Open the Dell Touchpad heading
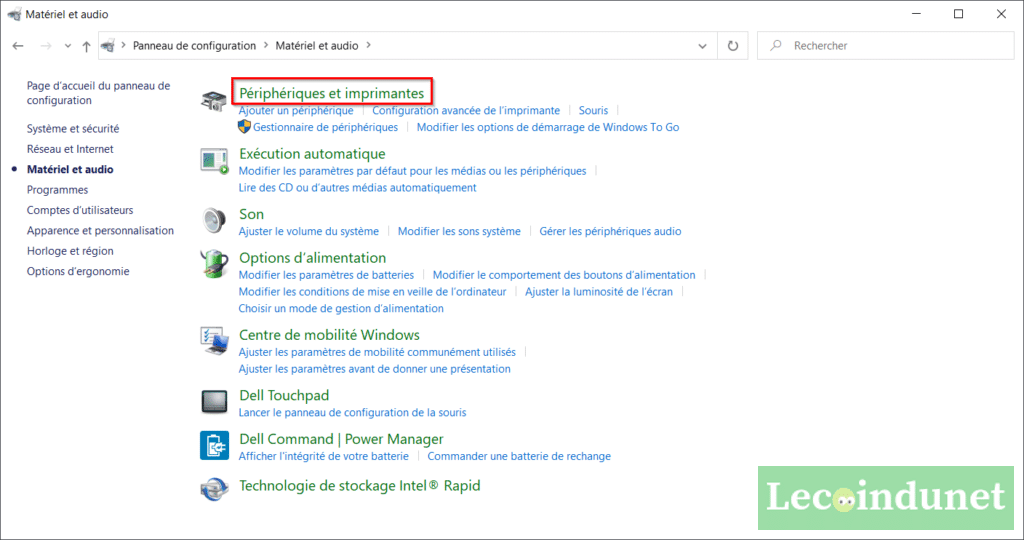This screenshot has height=540, width=1024. [284, 395]
